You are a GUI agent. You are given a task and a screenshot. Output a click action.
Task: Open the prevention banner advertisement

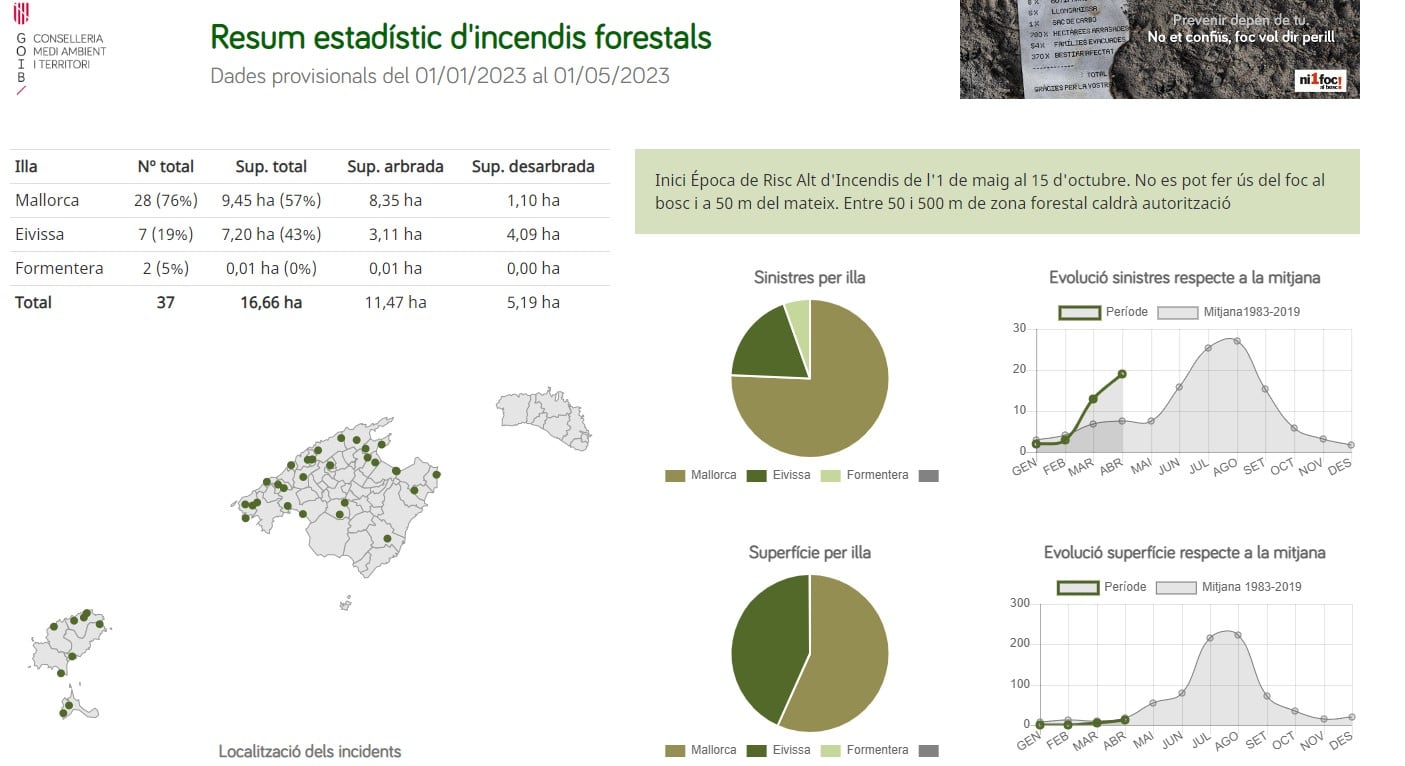[1158, 48]
